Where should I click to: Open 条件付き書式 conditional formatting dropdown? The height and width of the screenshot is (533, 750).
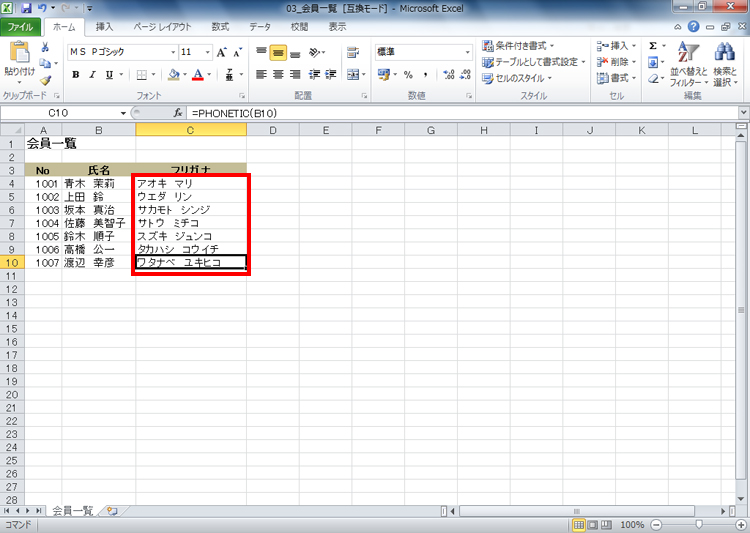518,46
